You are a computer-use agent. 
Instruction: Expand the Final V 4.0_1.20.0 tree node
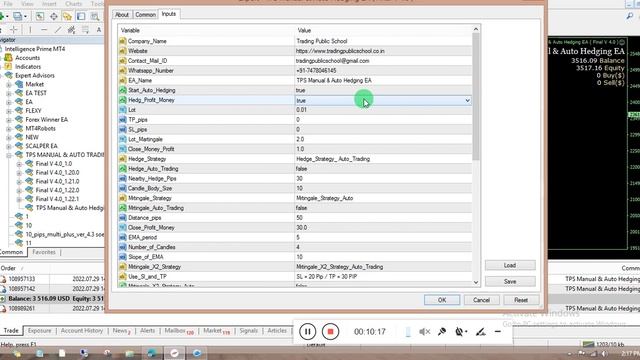coord(19,173)
